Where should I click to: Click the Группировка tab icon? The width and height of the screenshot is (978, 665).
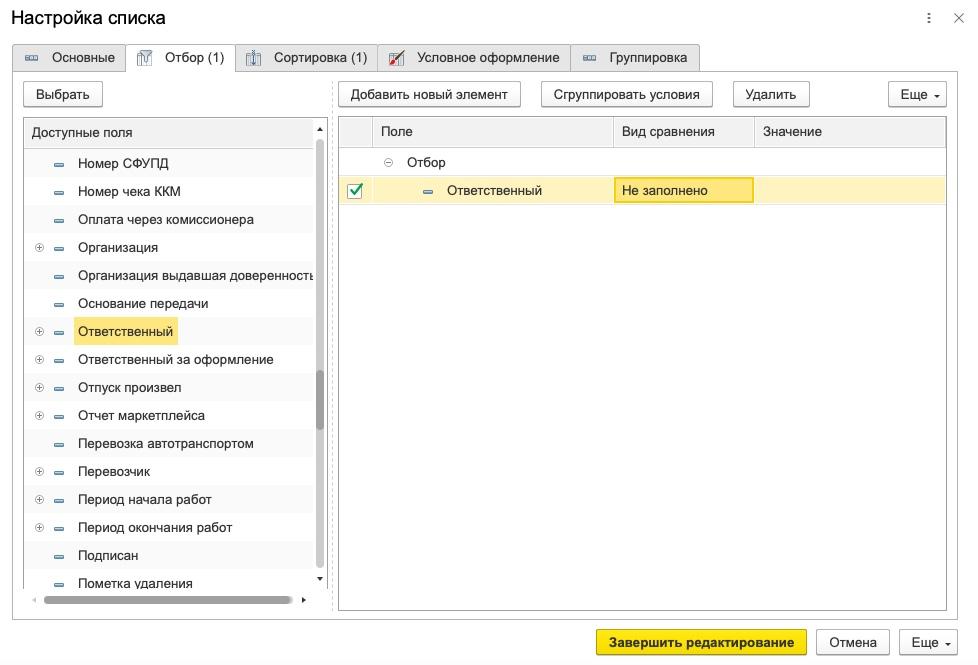(x=589, y=58)
